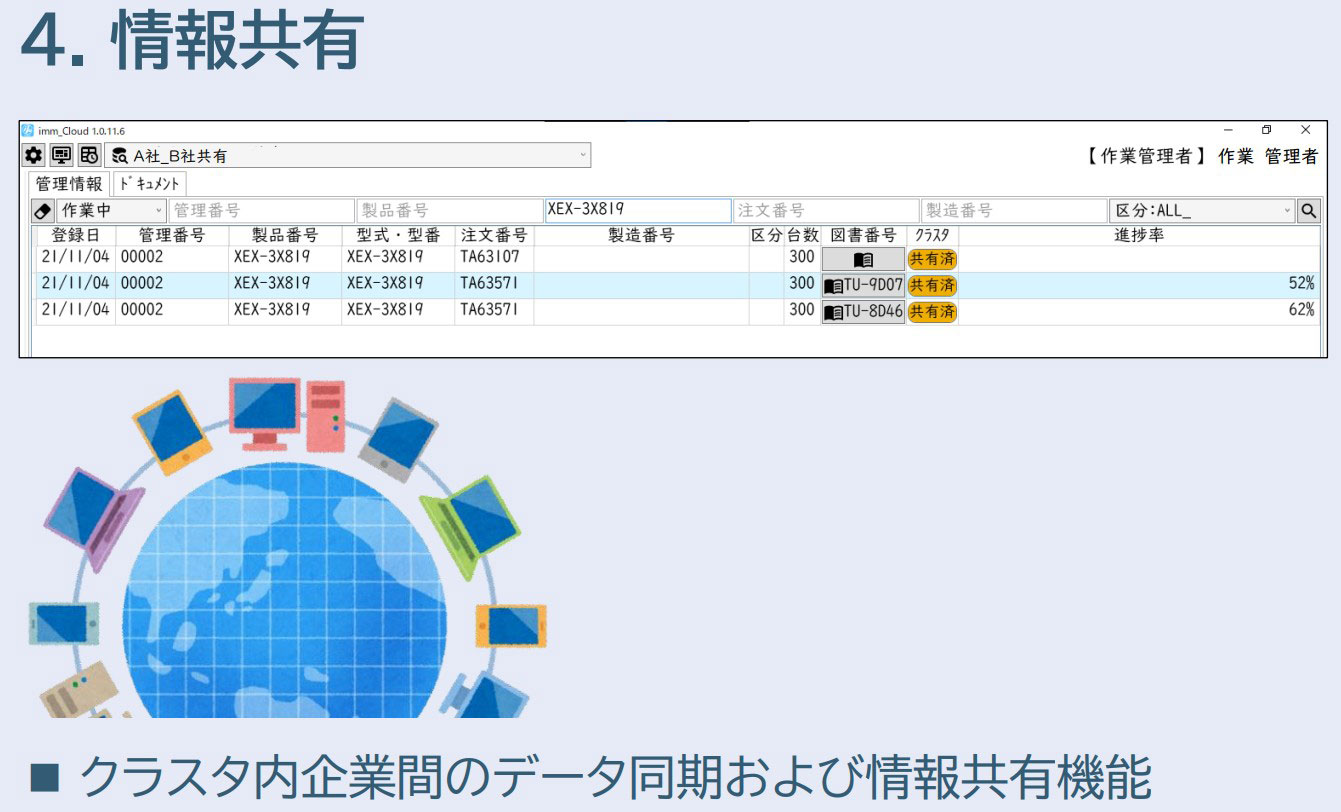Open document TU-8D46 book button
Viewport: 1341px width, 812px height.
tap(863, 312)
